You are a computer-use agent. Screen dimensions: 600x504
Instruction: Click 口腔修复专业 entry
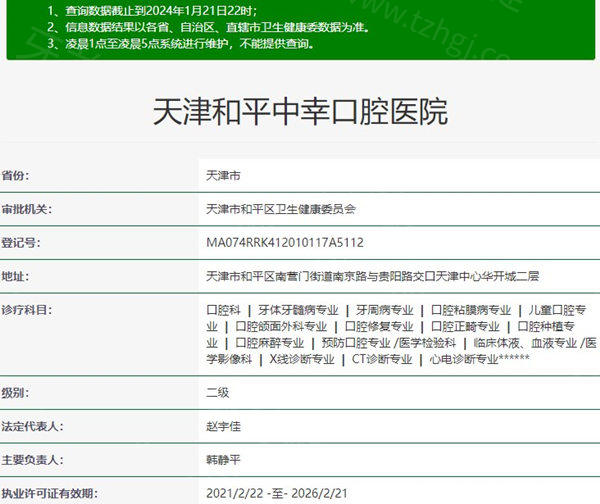(x=379, y=326)
